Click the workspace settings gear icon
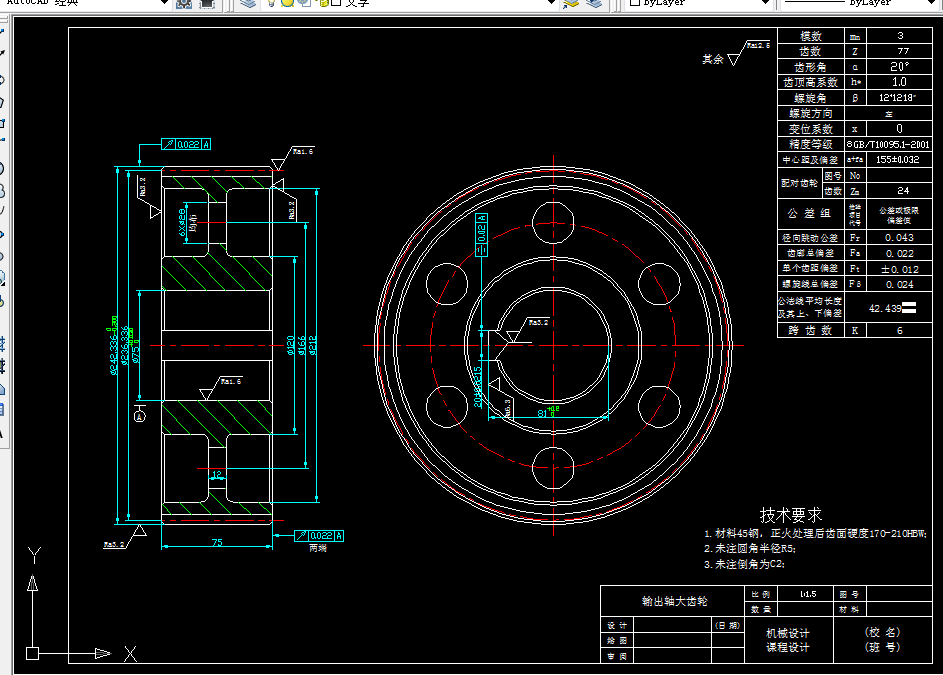 click(184, 4)
